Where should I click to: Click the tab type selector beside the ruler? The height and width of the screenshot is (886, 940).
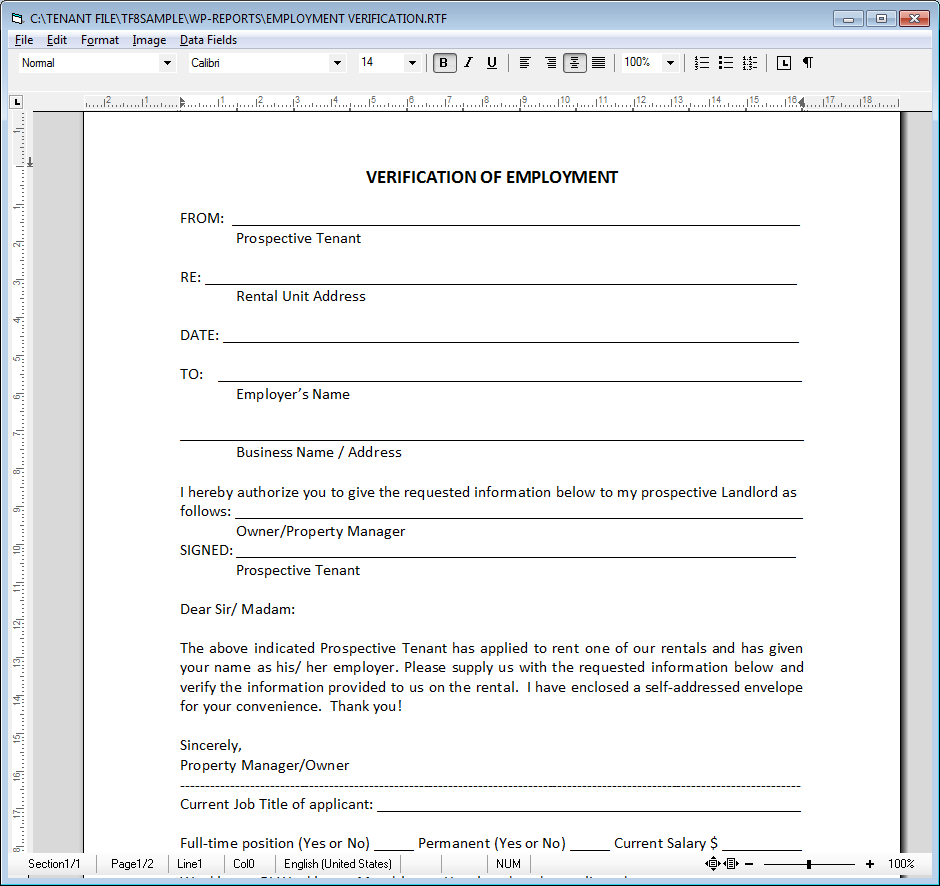click(x=16, y=101)
